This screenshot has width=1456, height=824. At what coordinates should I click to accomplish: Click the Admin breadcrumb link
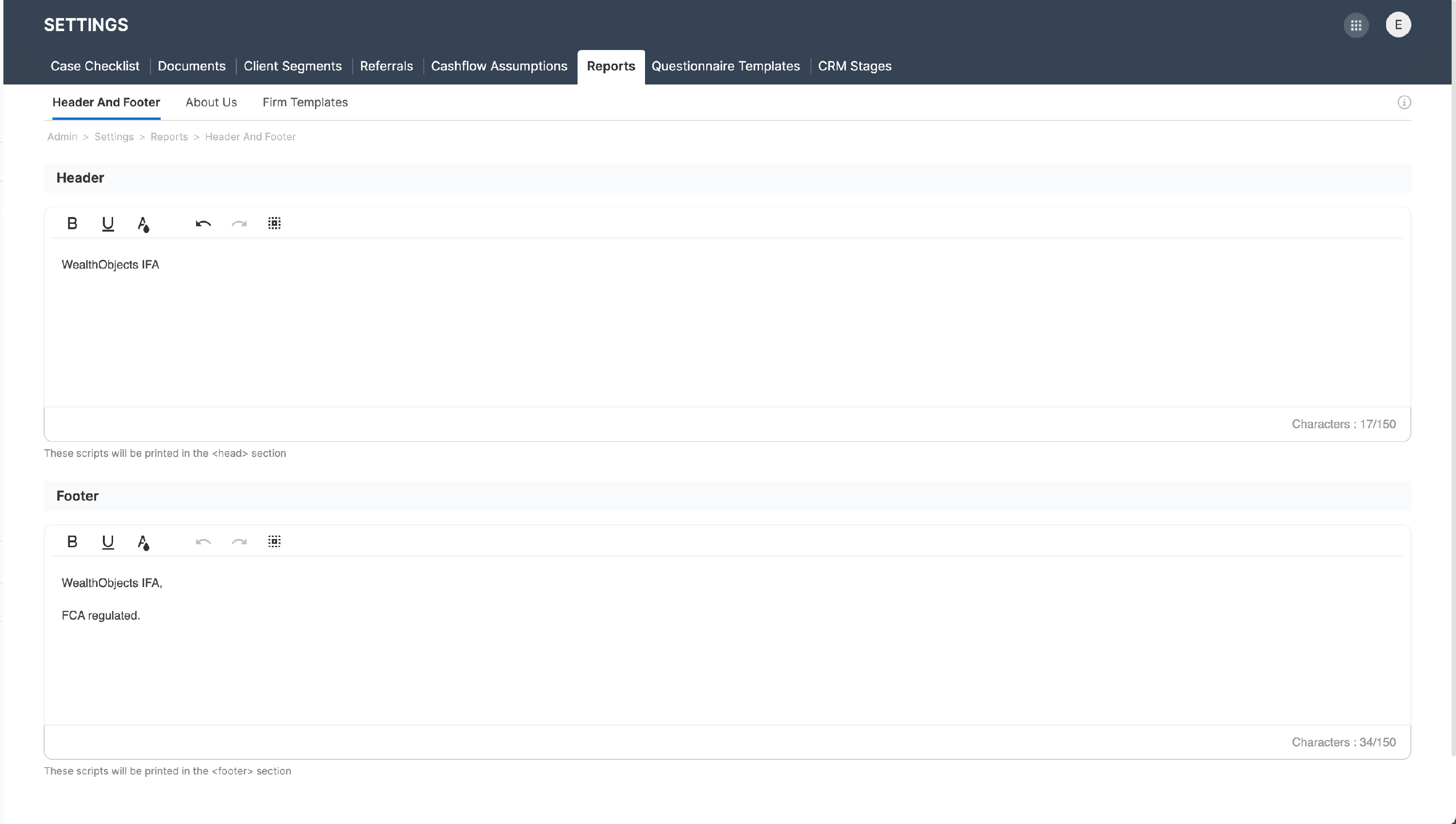pos(62,137)
